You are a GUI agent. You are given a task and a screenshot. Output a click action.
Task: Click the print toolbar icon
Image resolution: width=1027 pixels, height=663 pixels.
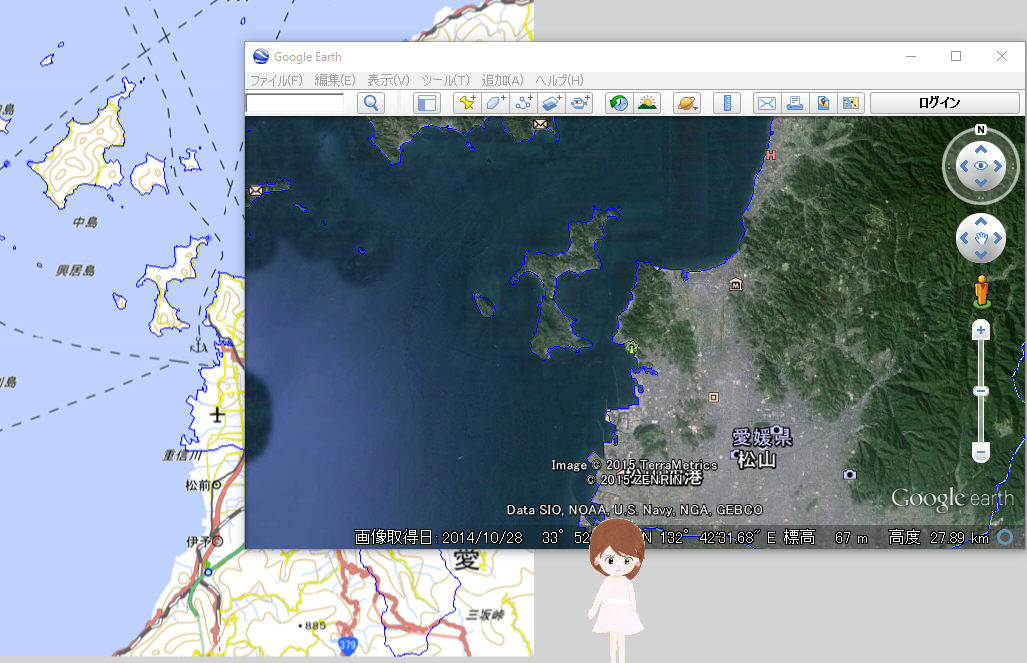click(795, 103)
